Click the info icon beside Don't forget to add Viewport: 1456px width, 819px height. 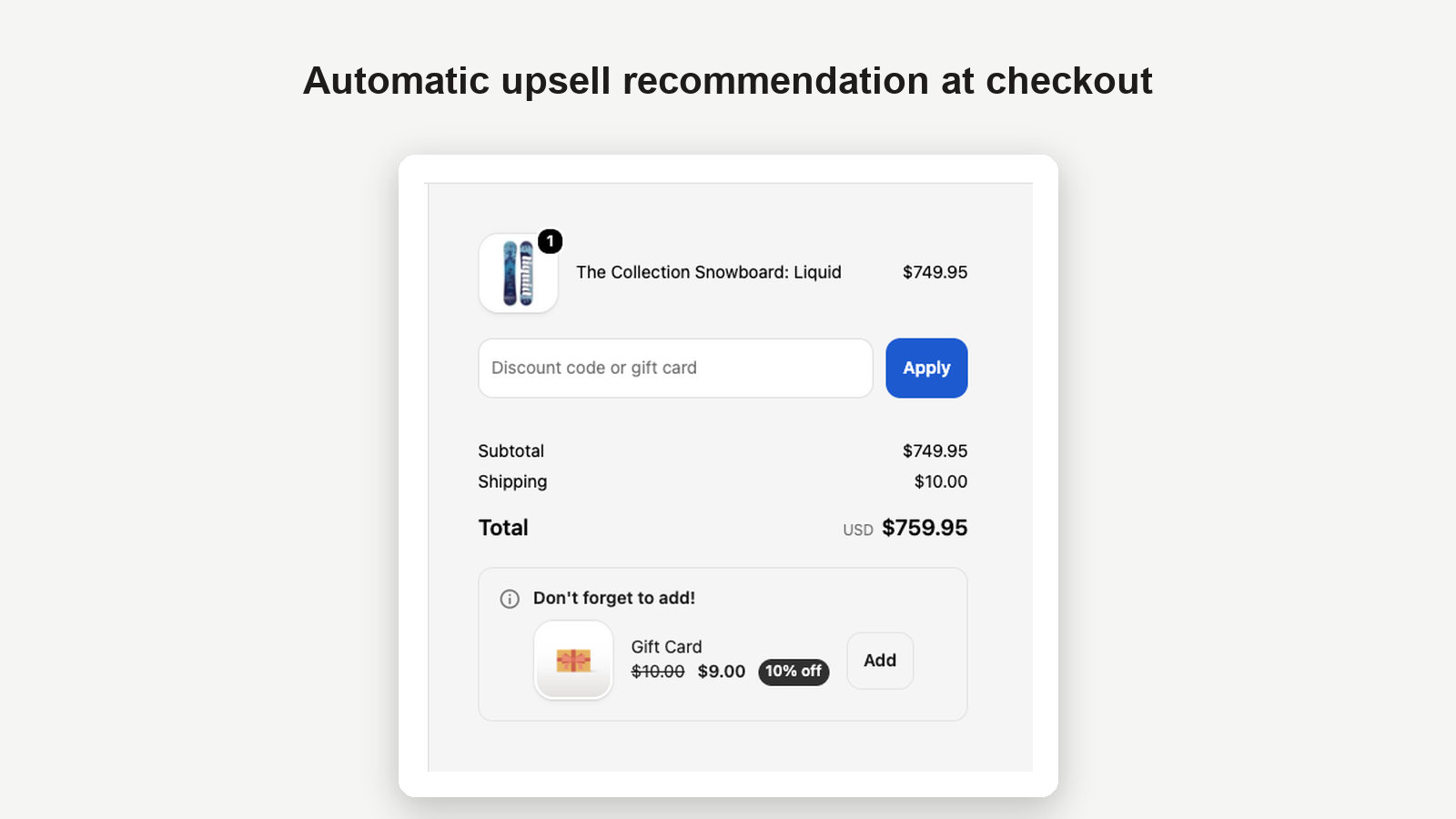coord(510,599)
